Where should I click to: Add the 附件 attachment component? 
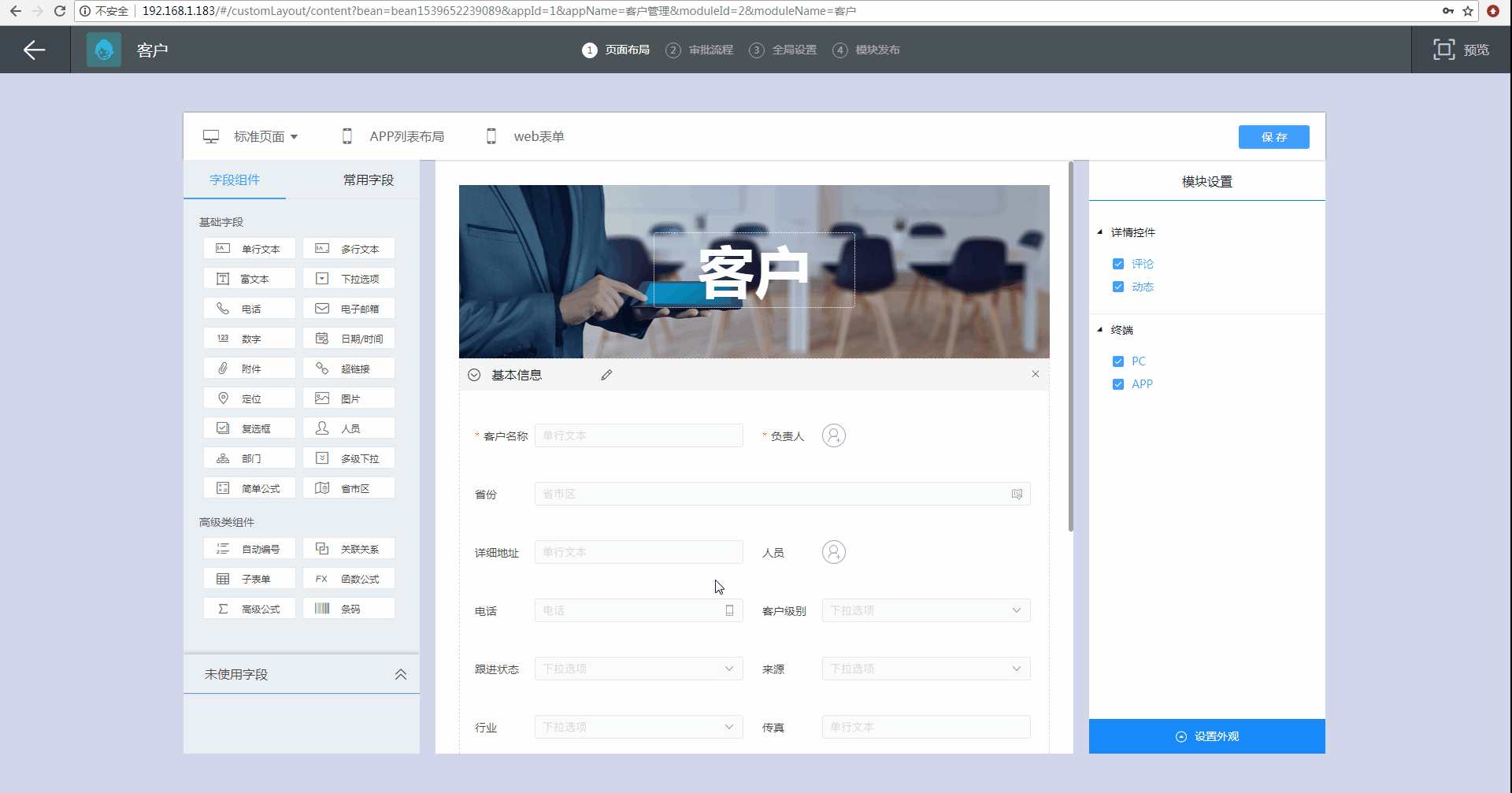coord(250,369)
